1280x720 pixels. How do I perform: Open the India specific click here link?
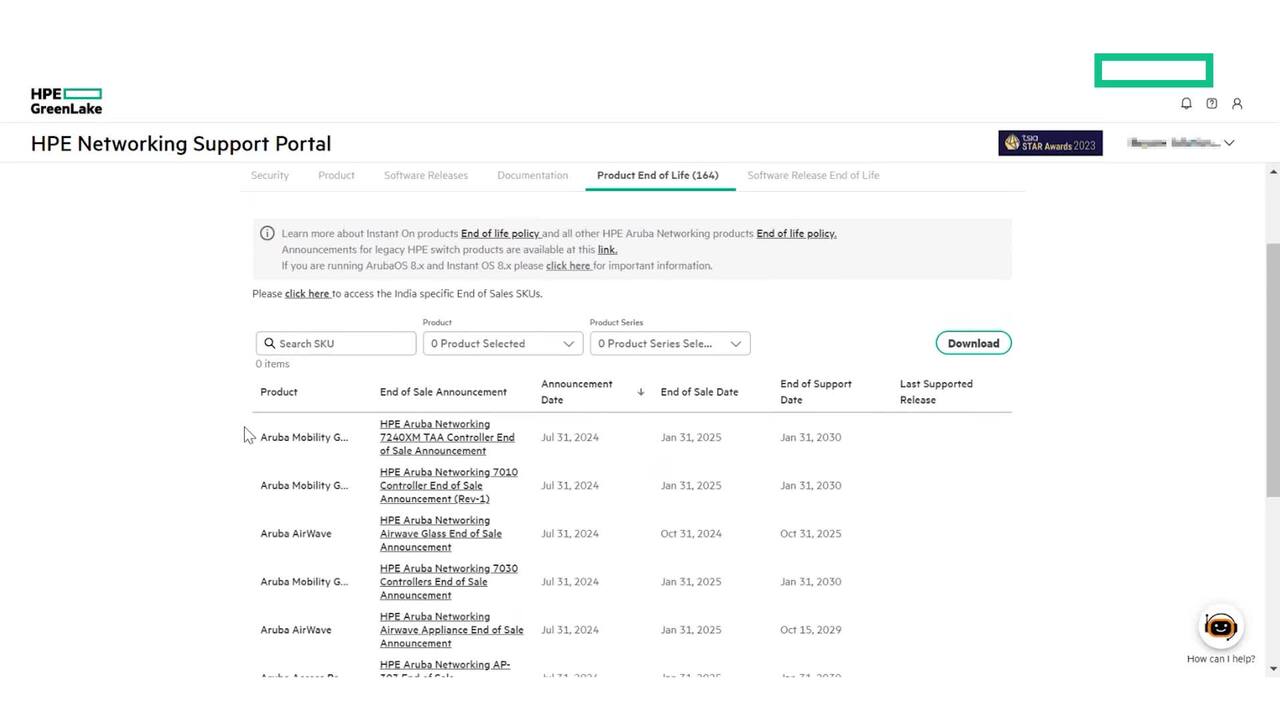(307, 294)
